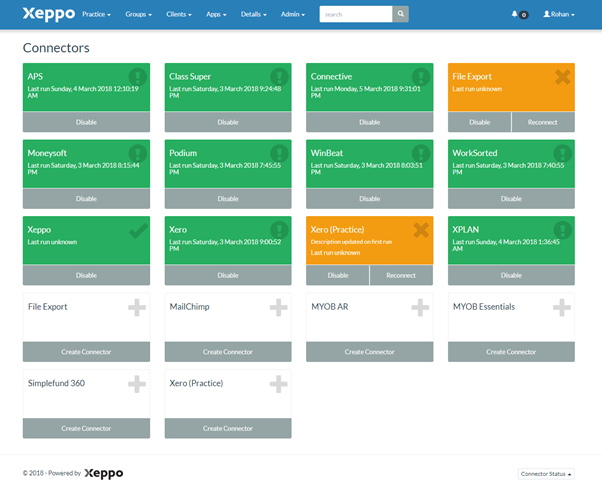This screenshot has width=602, height=486.
Task: Click the plus icon on MYOB AR card
Action: click(x=420, y=308)
